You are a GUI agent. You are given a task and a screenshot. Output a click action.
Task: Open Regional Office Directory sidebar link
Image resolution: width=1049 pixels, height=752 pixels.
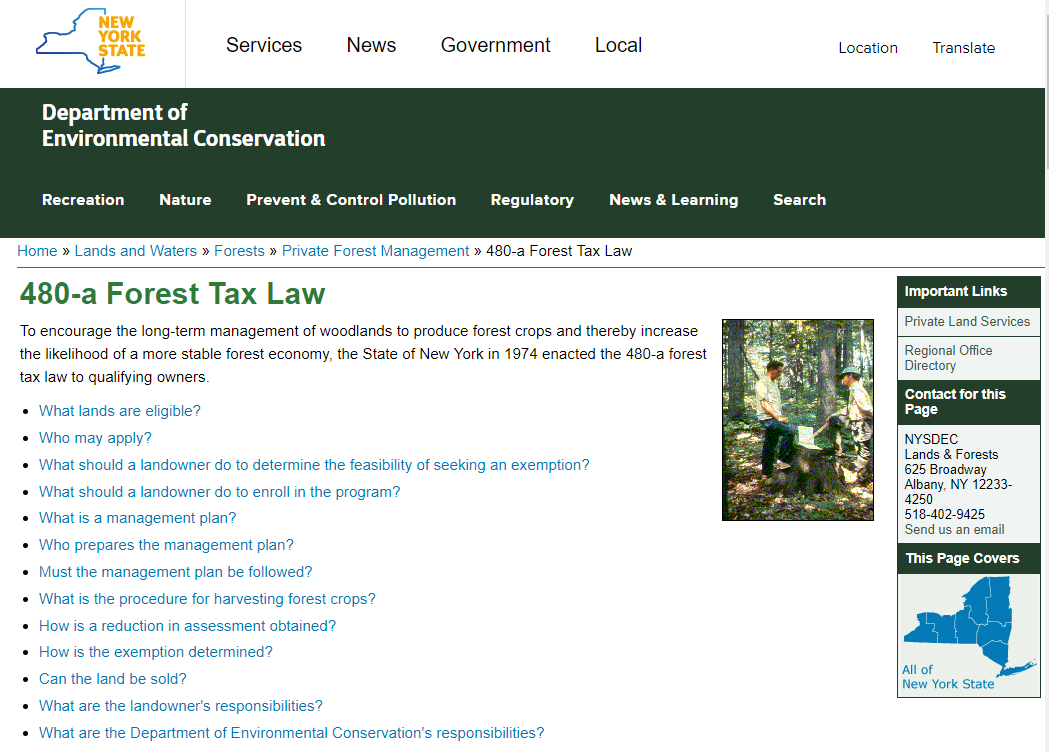949,358
